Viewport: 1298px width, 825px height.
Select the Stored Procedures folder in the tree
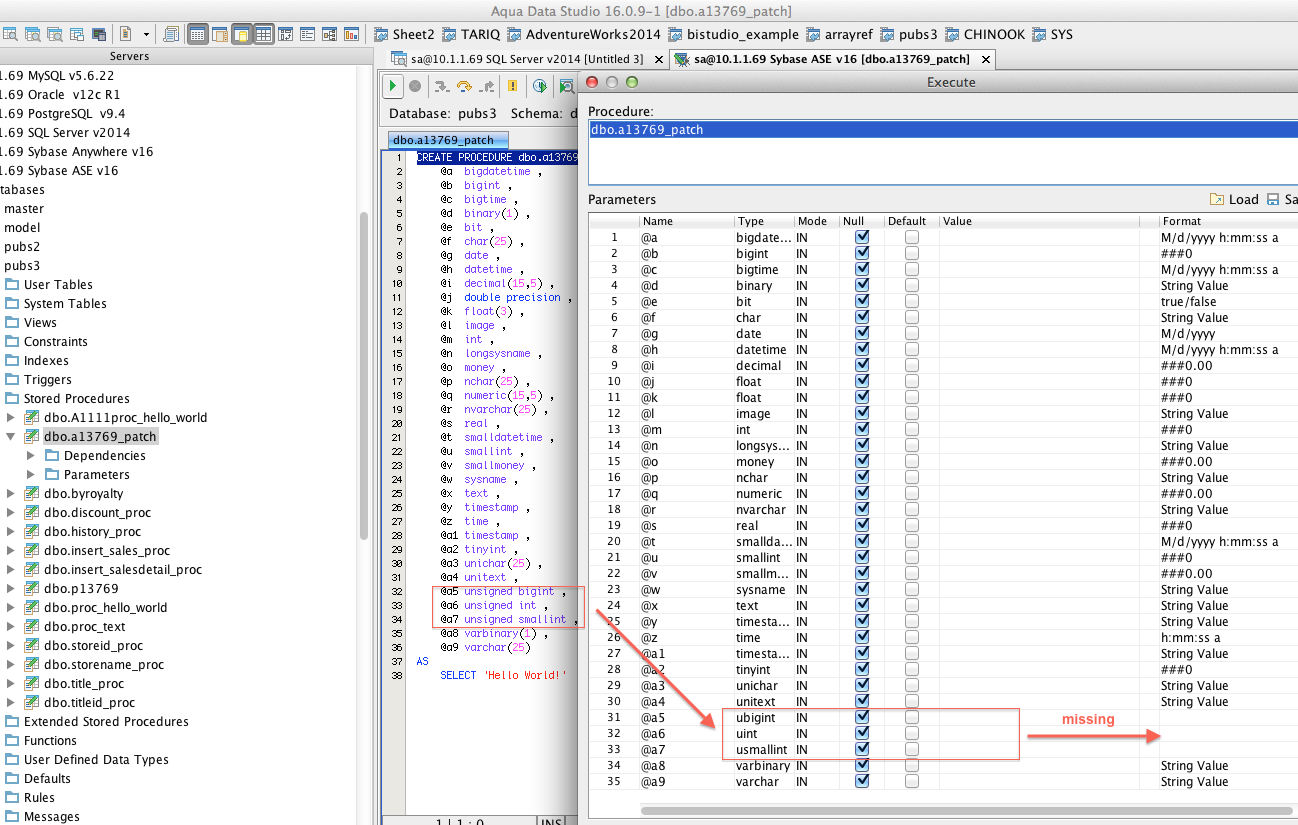77,399
